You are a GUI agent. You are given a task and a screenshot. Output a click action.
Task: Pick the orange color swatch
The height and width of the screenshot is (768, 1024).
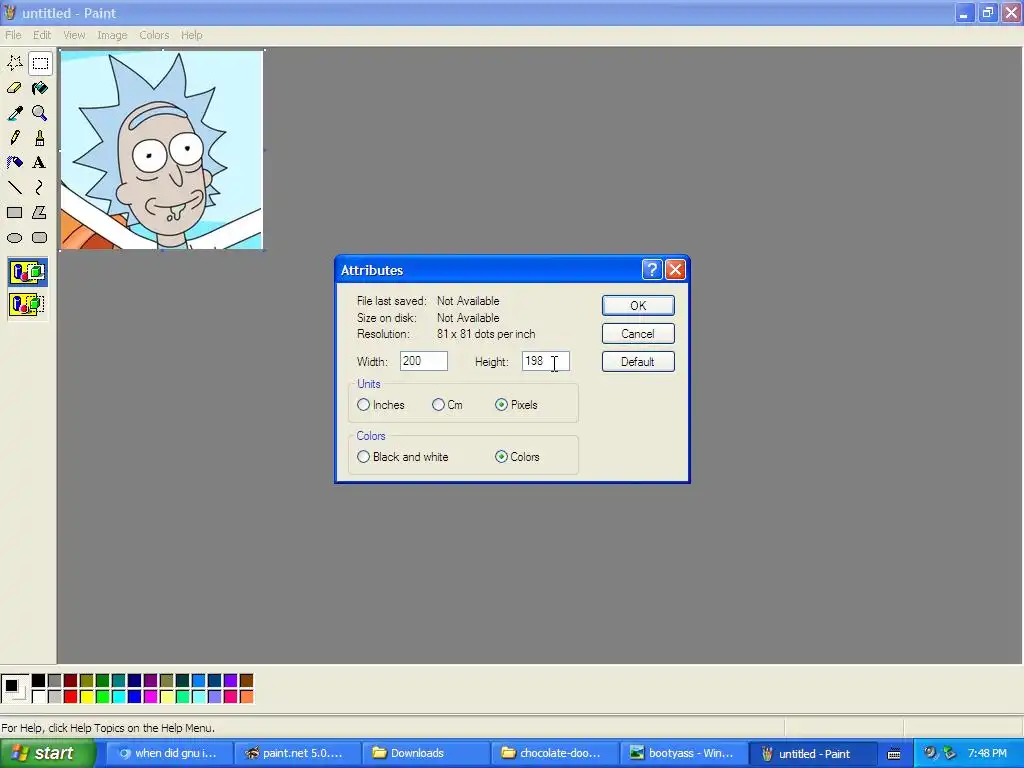(x=246, y=696)
